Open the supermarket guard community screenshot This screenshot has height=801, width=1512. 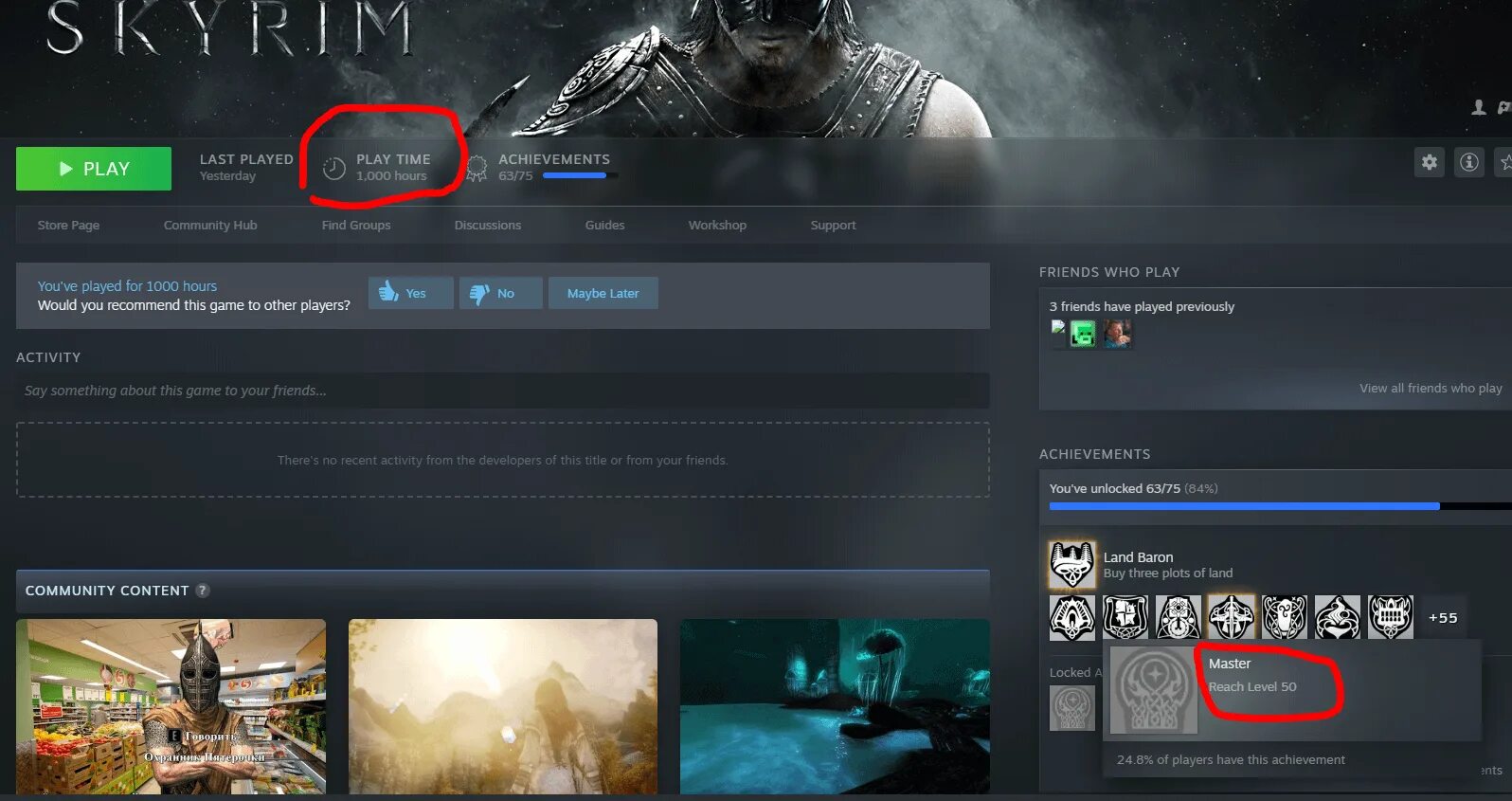point(171,706)
